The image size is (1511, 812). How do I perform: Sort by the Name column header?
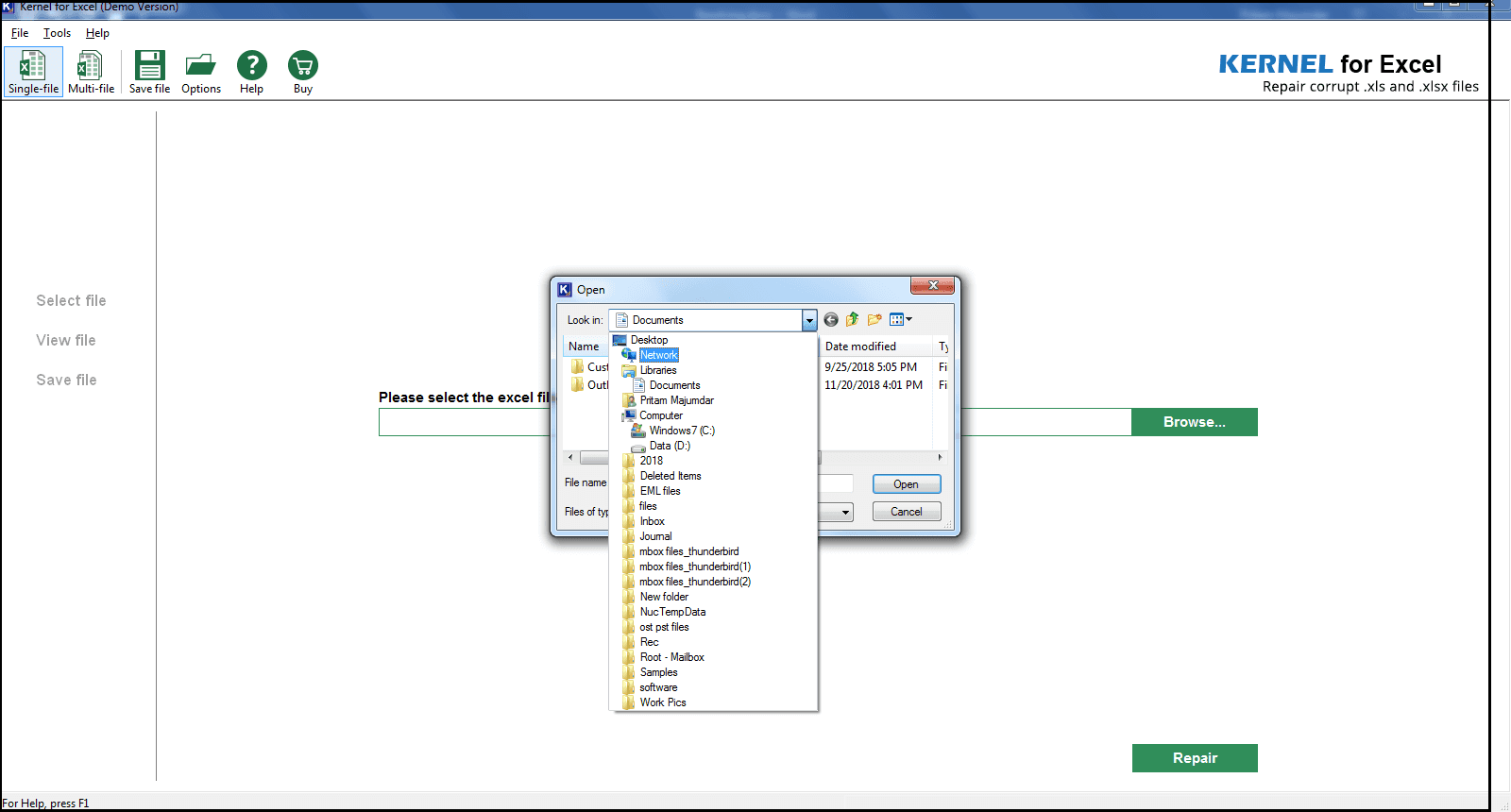click(x=586, y=347)
